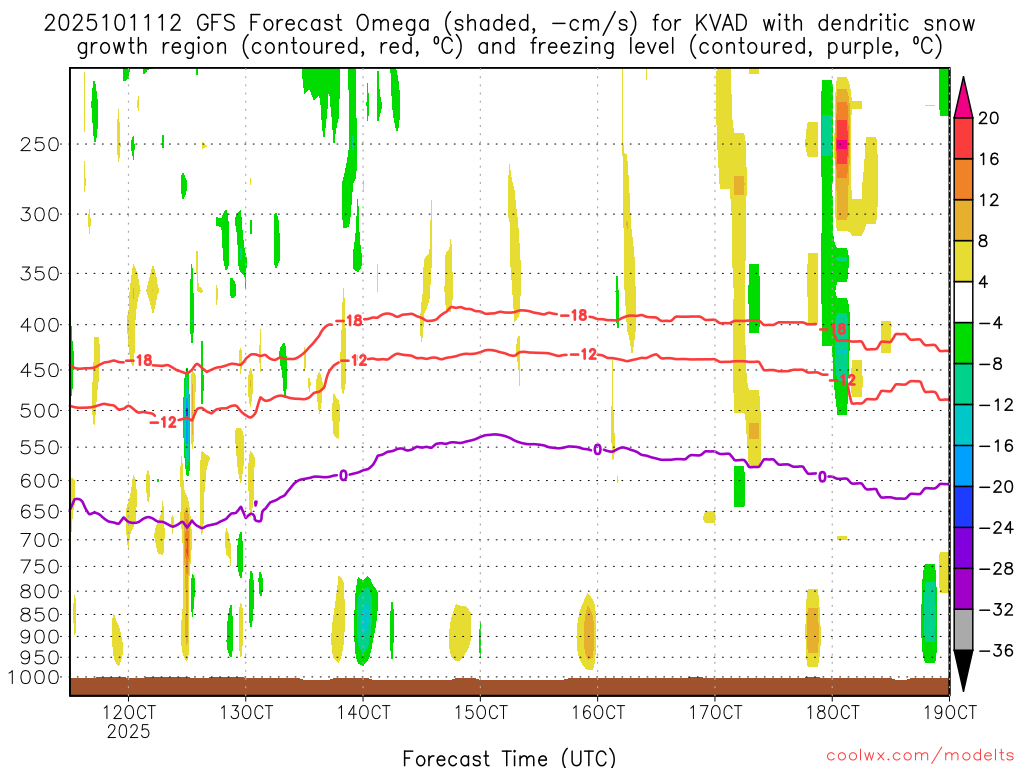The width and height of the screenshot is (1024, 768).
Task: Click the blue legend swatch between -24 and -20
Action: pyautogui.click(x=963, y=507)
